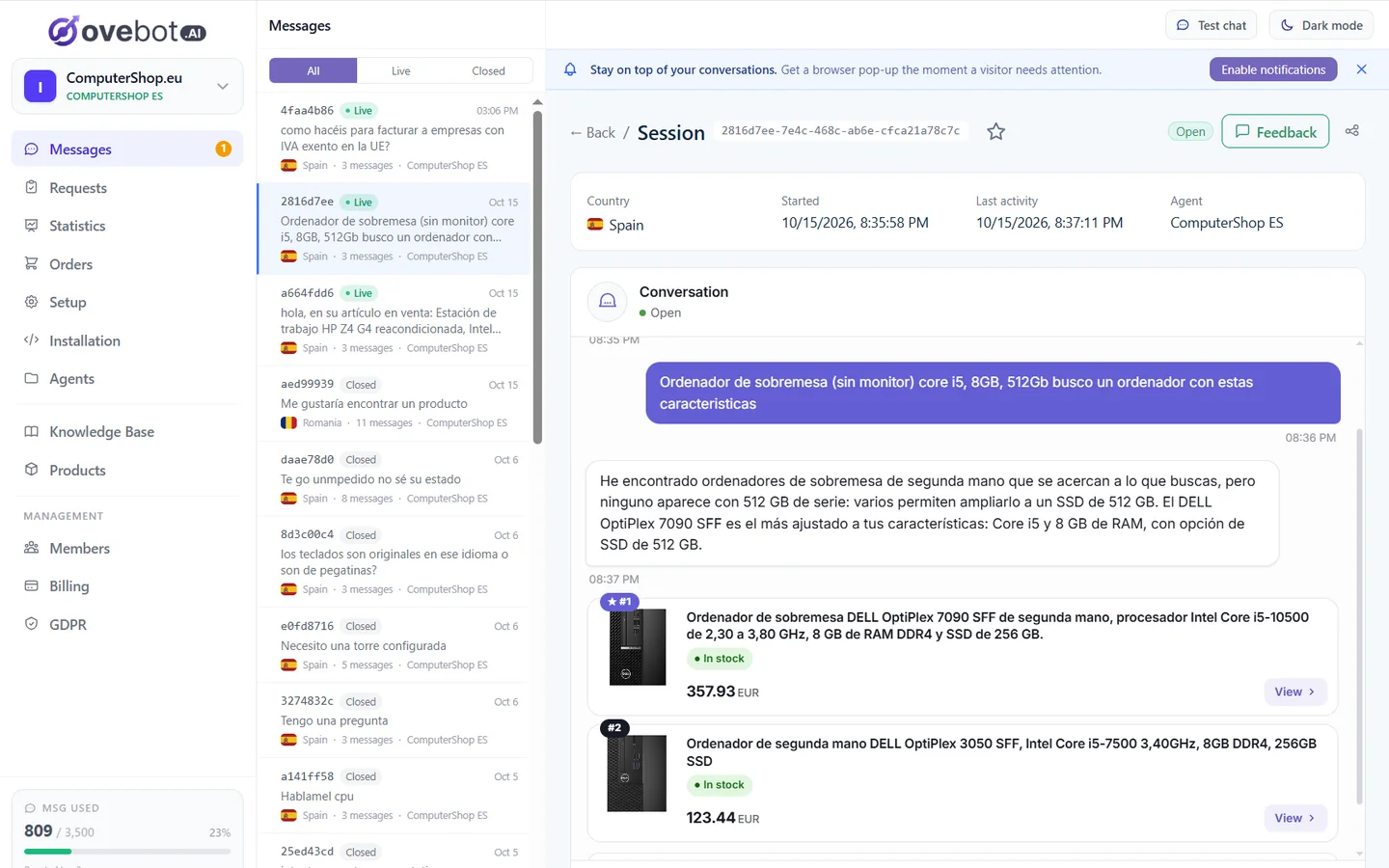Switch to the Live tab
The image size is (1389, 868).
(x=401, y=70)
